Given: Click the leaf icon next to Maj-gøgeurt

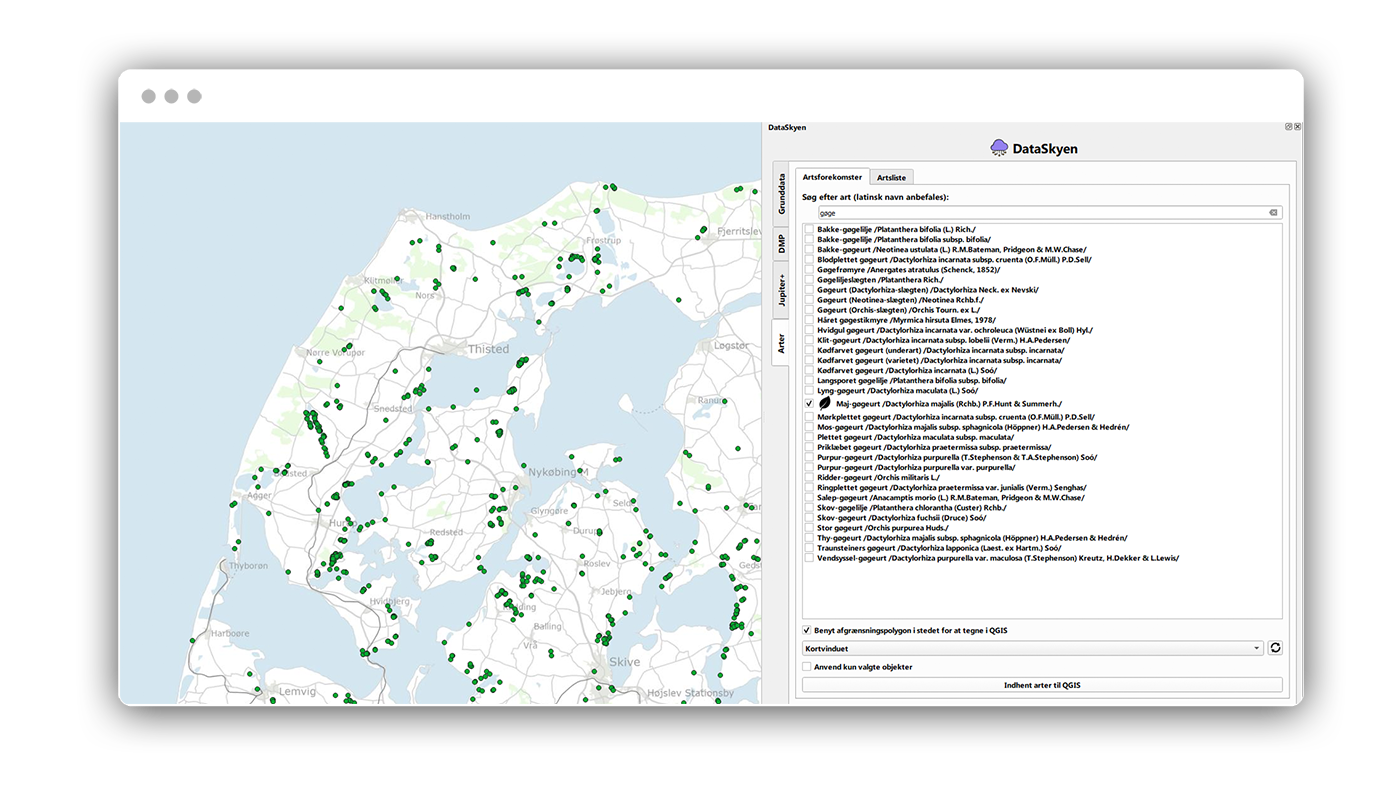Looking at the screenshot, I should click(825, 404).
